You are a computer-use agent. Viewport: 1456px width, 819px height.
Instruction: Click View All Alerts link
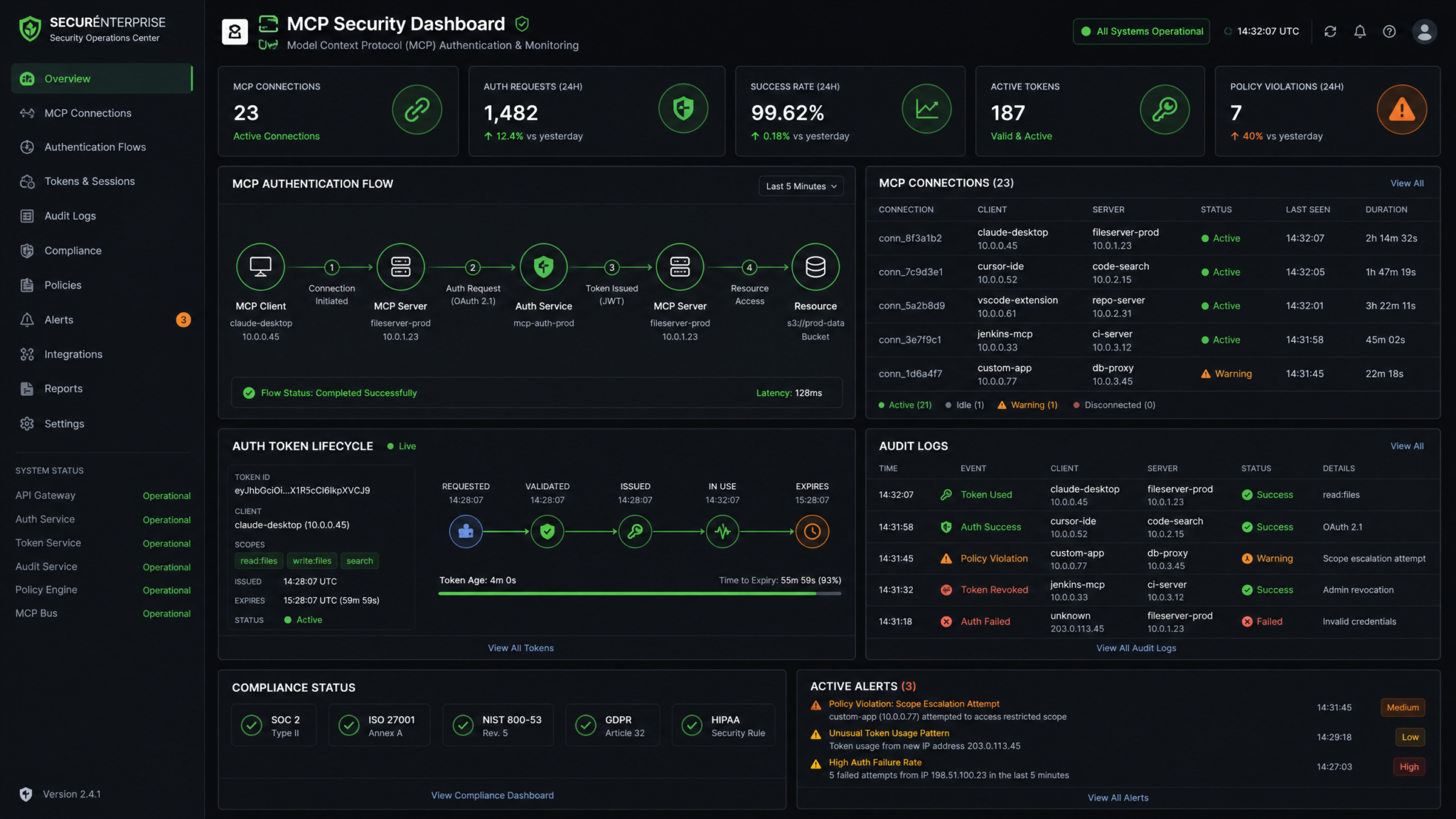tap(1118, 798)
